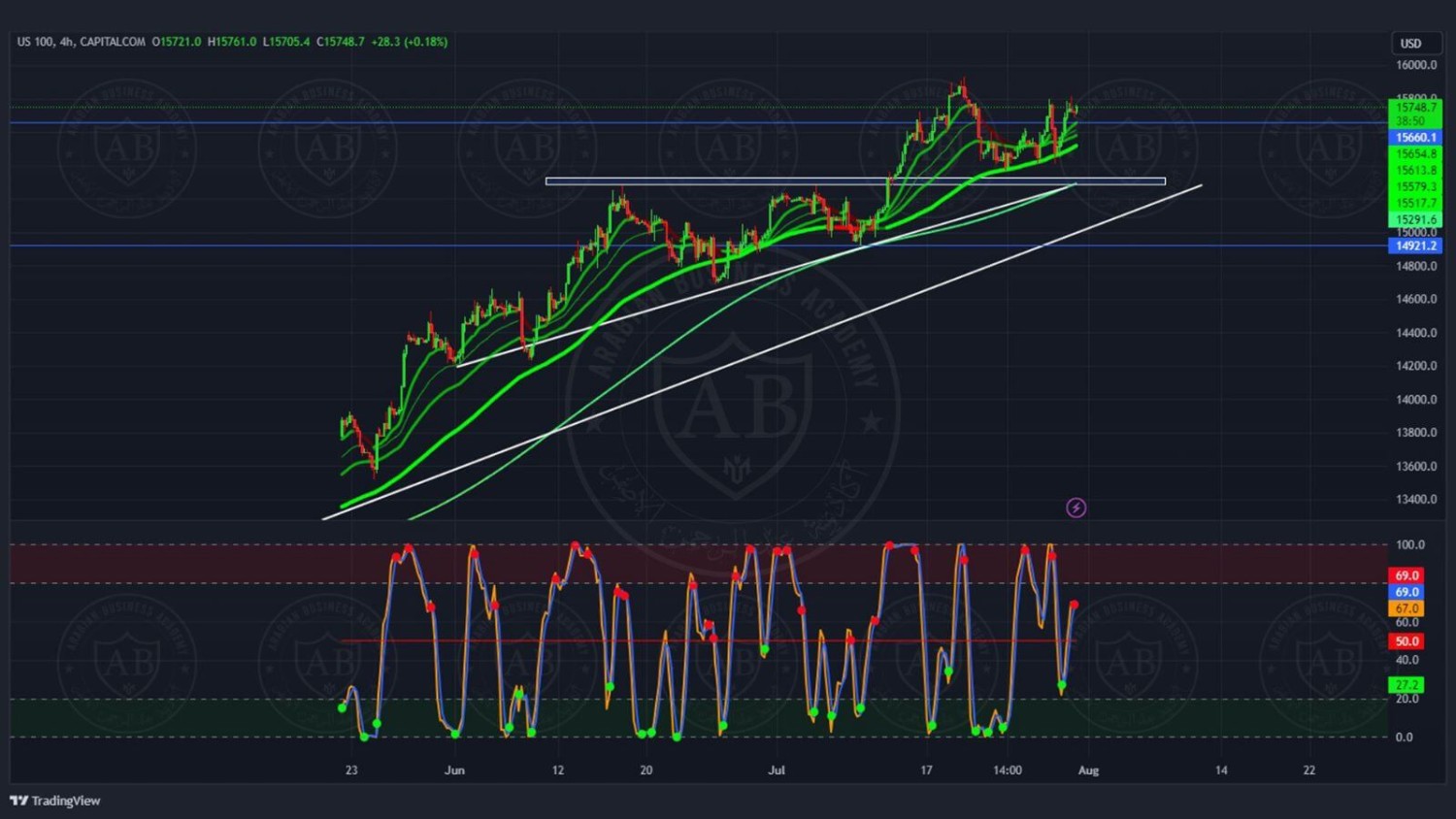Click the blue 69.0 indicator label
This screenshot has width=1456, height=819.
(x=1406, y=592)
